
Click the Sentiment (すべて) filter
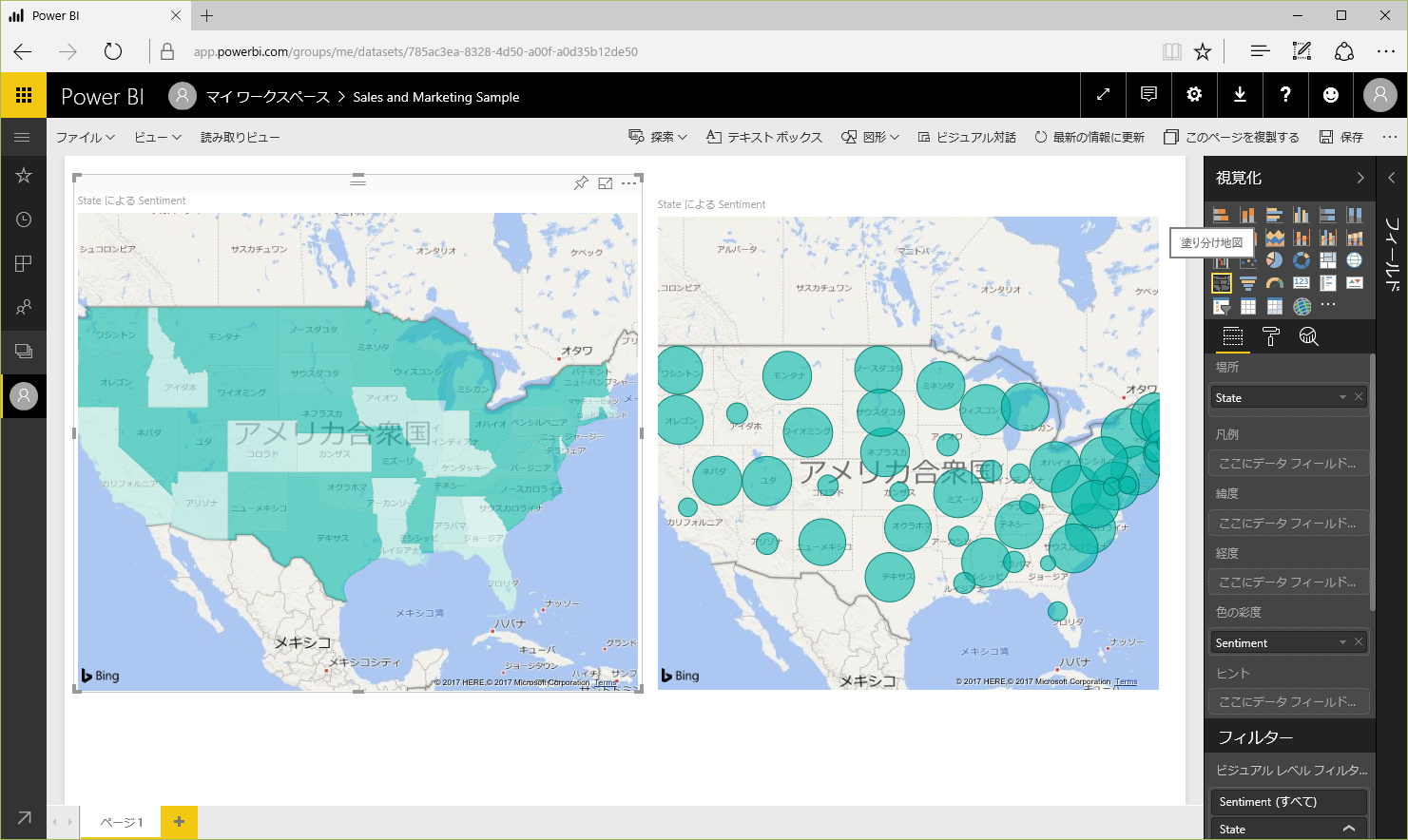[x=1288, y=802]
